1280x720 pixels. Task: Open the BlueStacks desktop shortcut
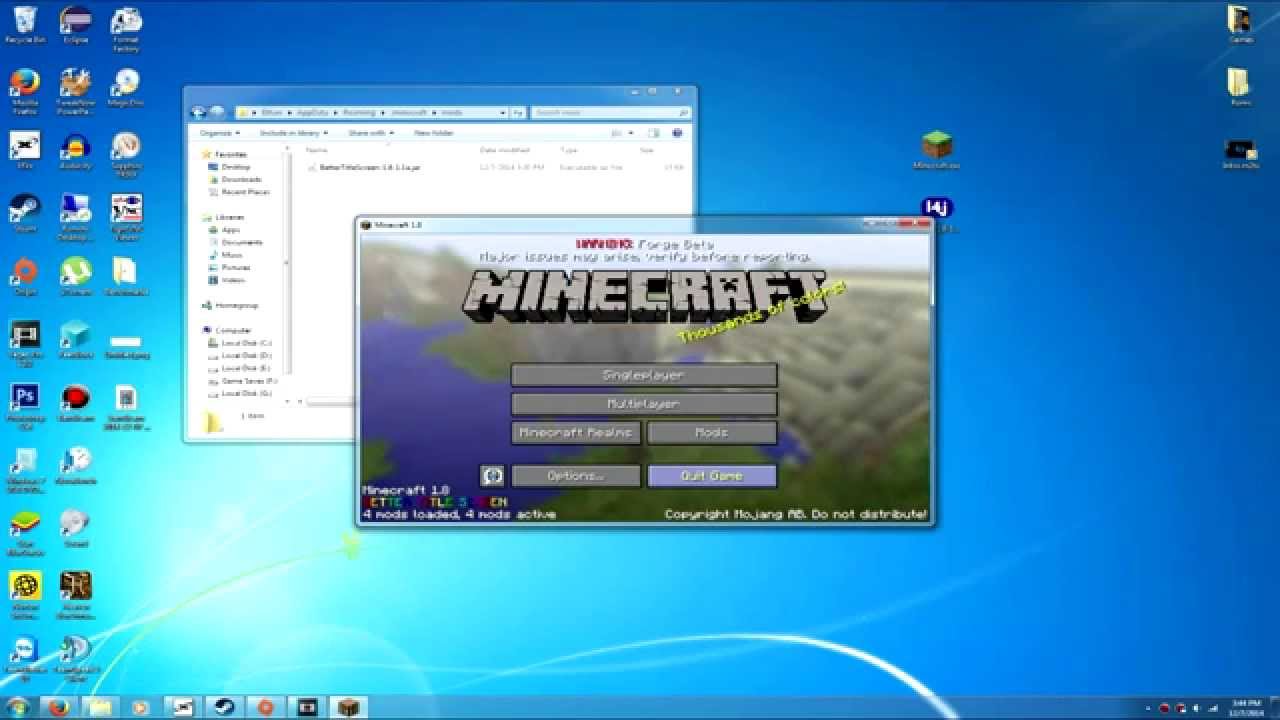[25, 532]
